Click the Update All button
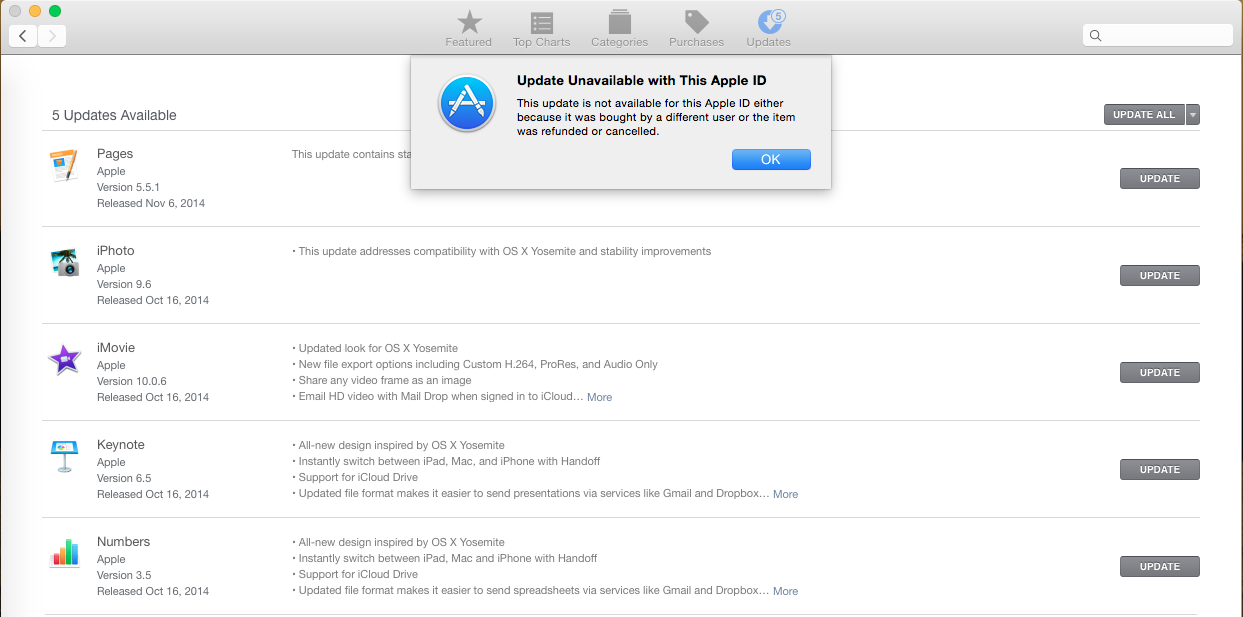The image size is (1243, 617). pyautogui.click(x=1144, y=115)
